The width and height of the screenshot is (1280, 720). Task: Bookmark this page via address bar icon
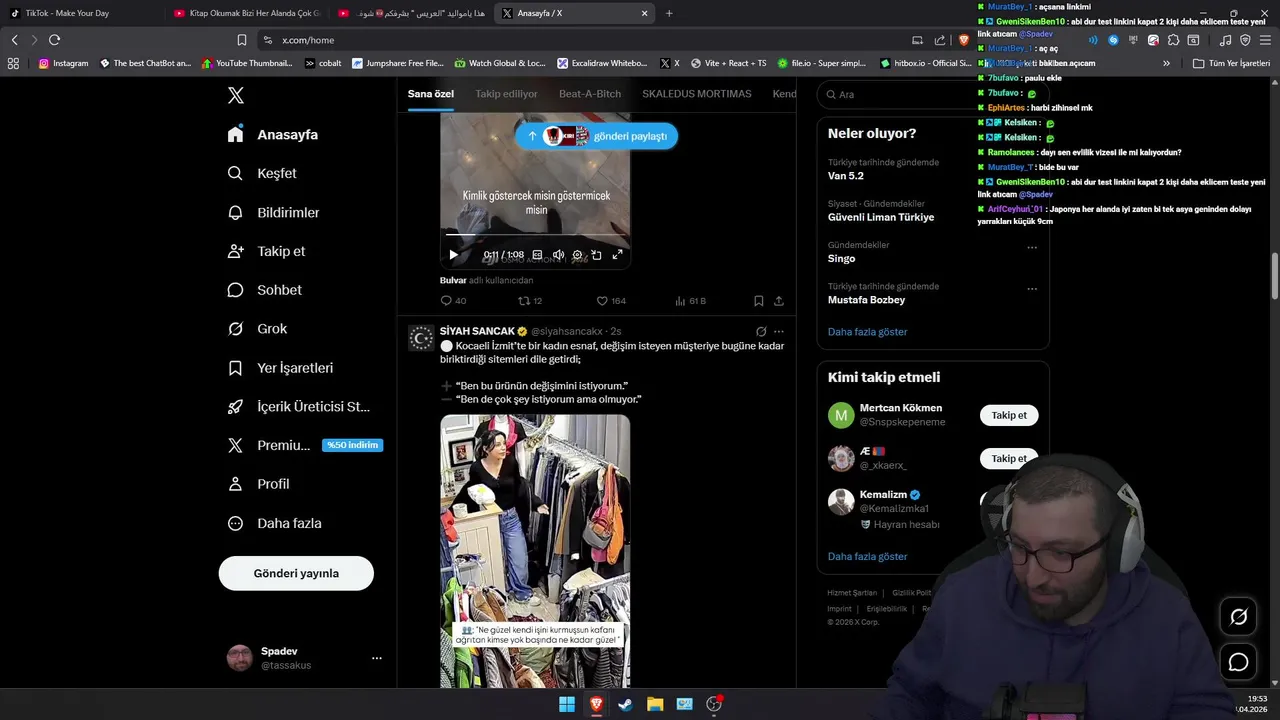click(x=241, y=40)
